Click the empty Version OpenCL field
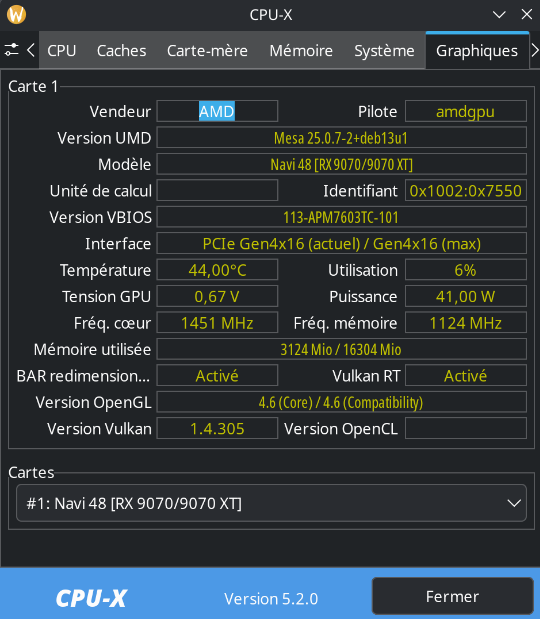This screenshot has width=540, height=619. point(466,429)
